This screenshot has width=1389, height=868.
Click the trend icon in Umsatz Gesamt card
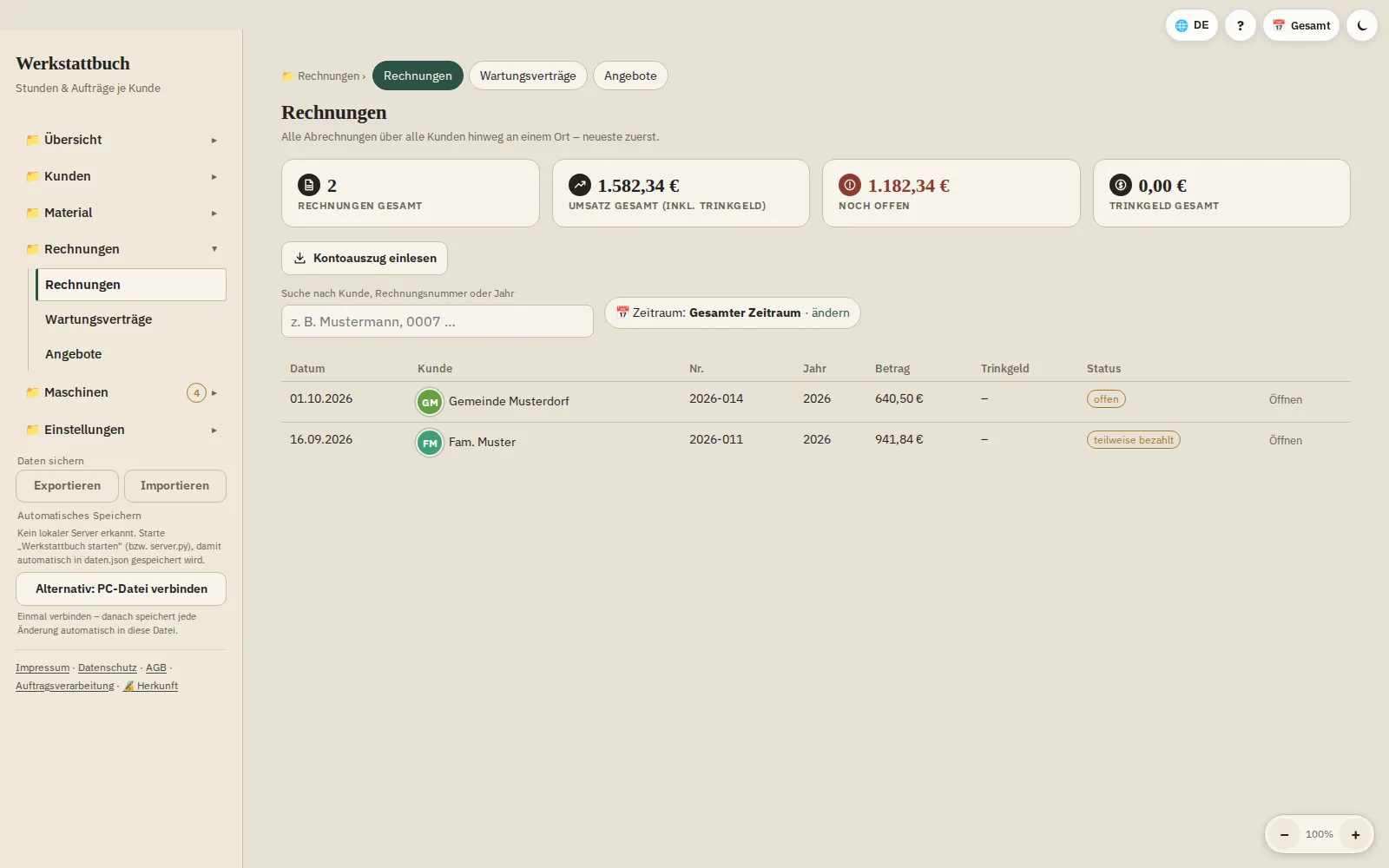[x=580, y=185]
